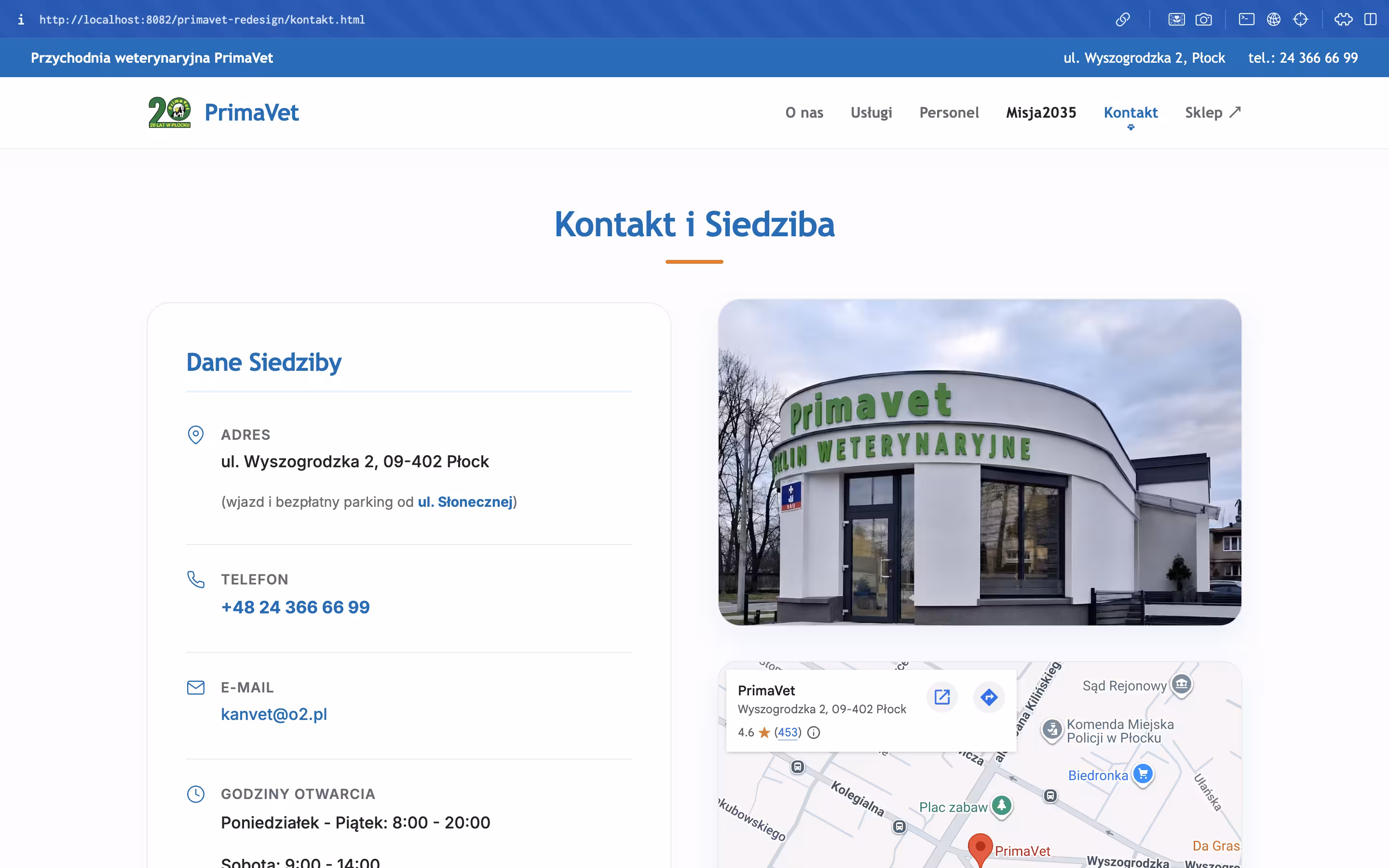Click the Da Gras label on the map
1389x868 pixels.
(1216, 846)
